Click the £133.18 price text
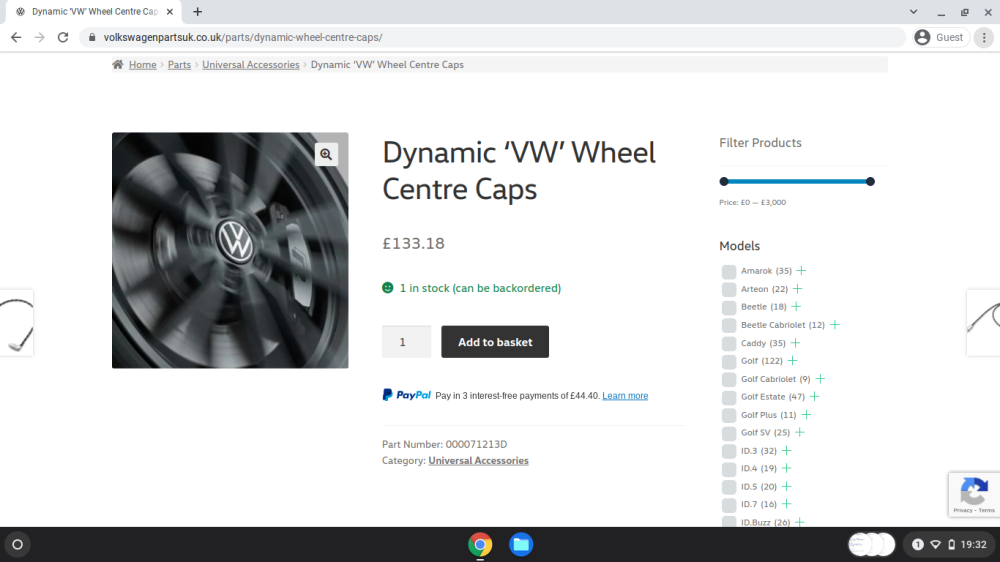Screen dimensions: 1000x562 point(413,243)
